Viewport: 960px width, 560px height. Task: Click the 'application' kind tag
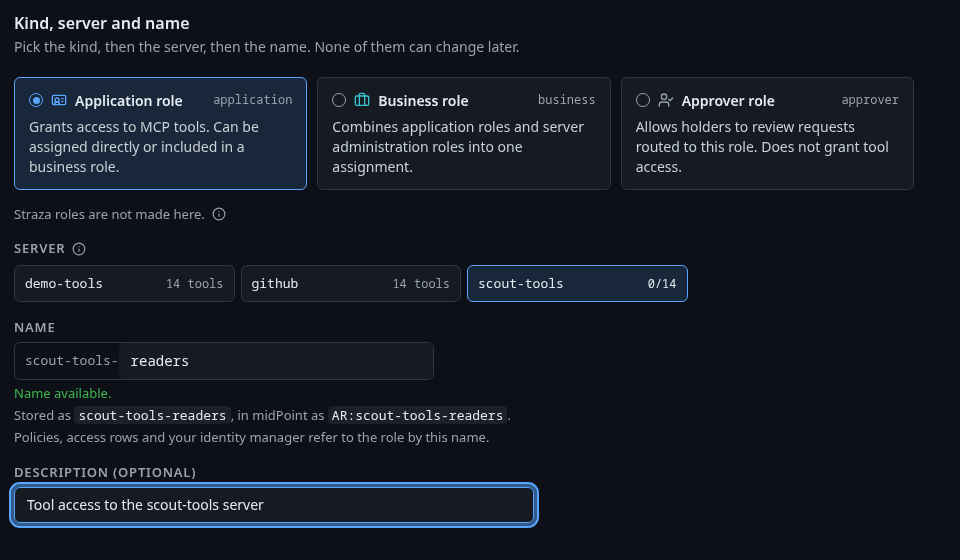[x=253, y=100]
